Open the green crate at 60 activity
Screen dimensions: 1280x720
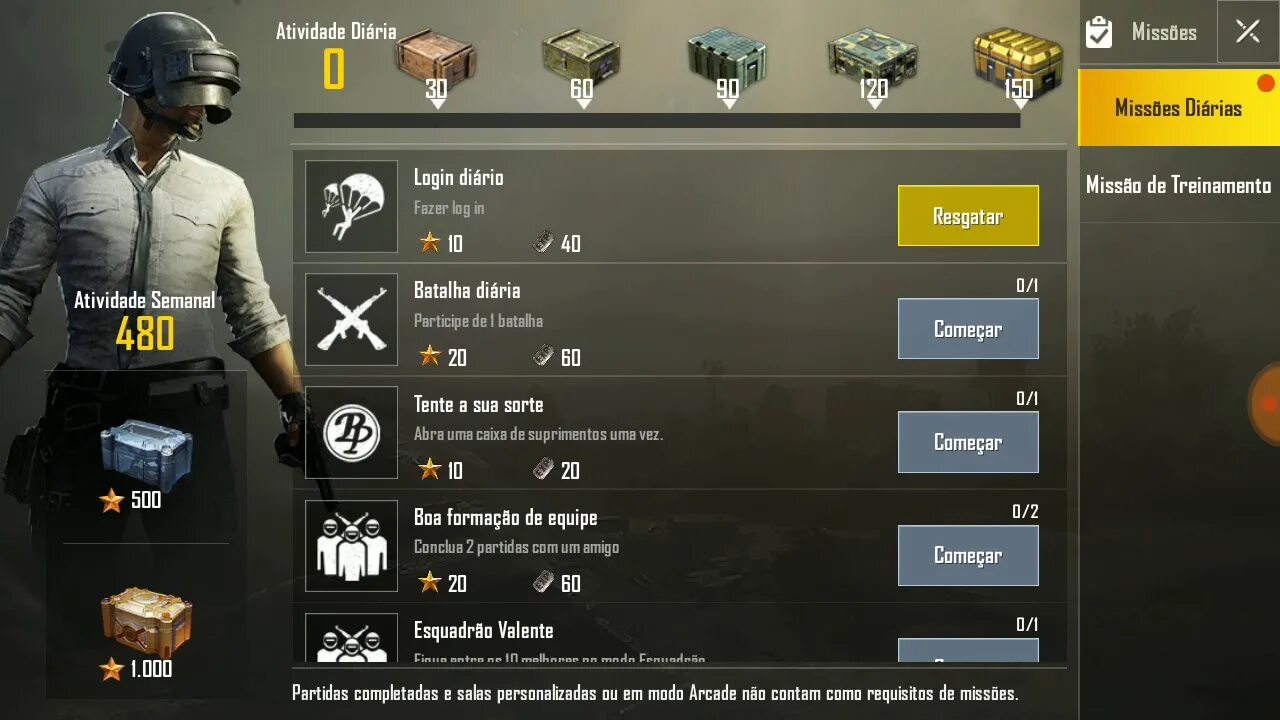(x=581, y=59)
